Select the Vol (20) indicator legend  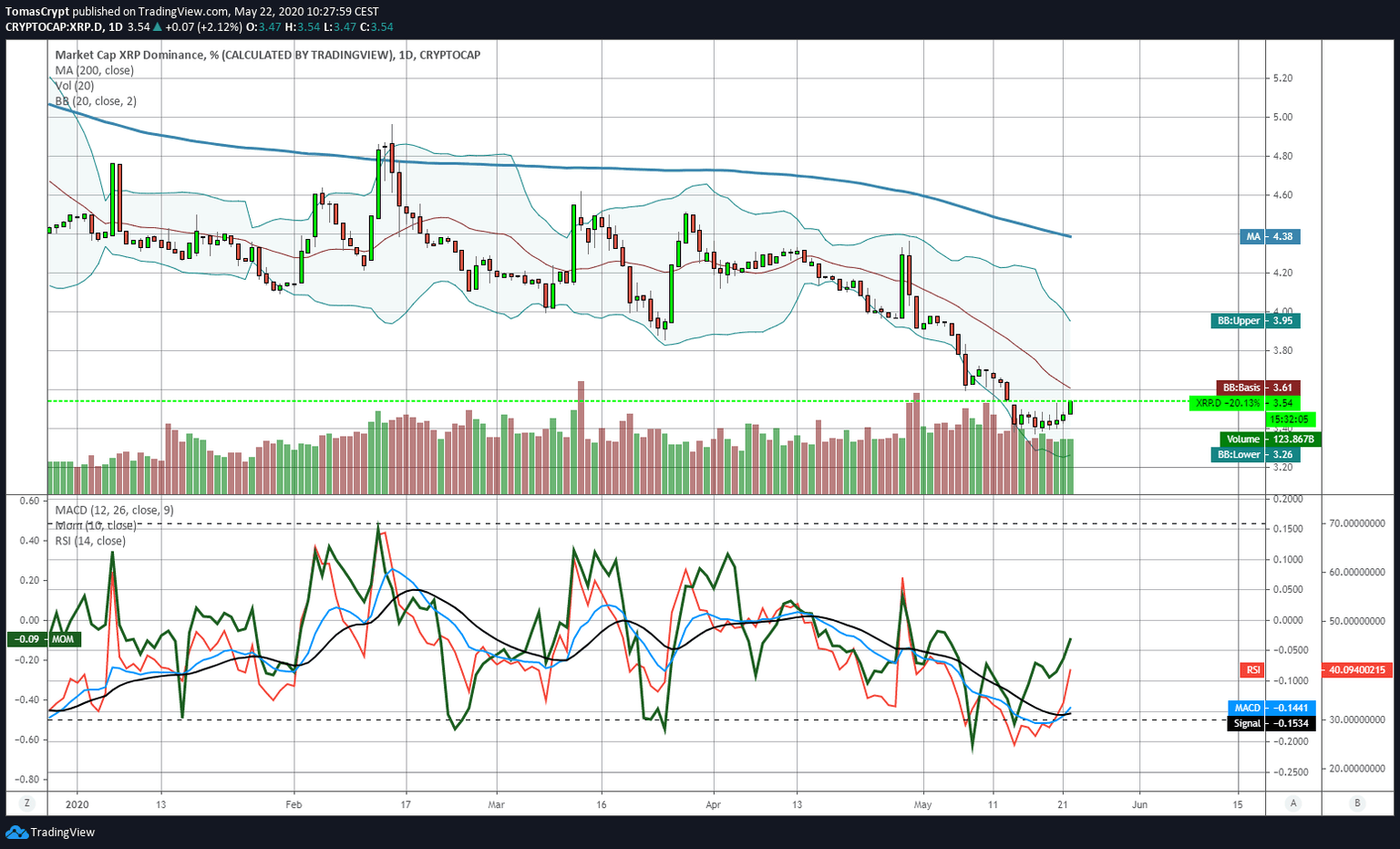[75, 86]
